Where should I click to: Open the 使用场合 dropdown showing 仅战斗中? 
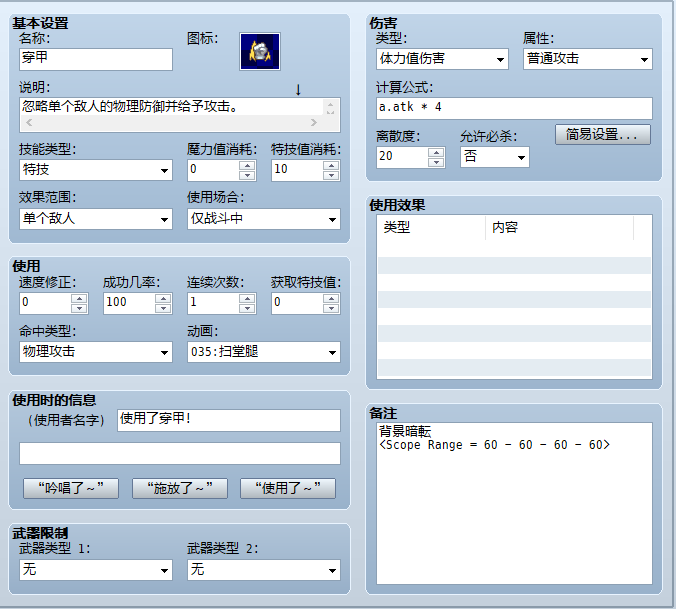(264, 219)
